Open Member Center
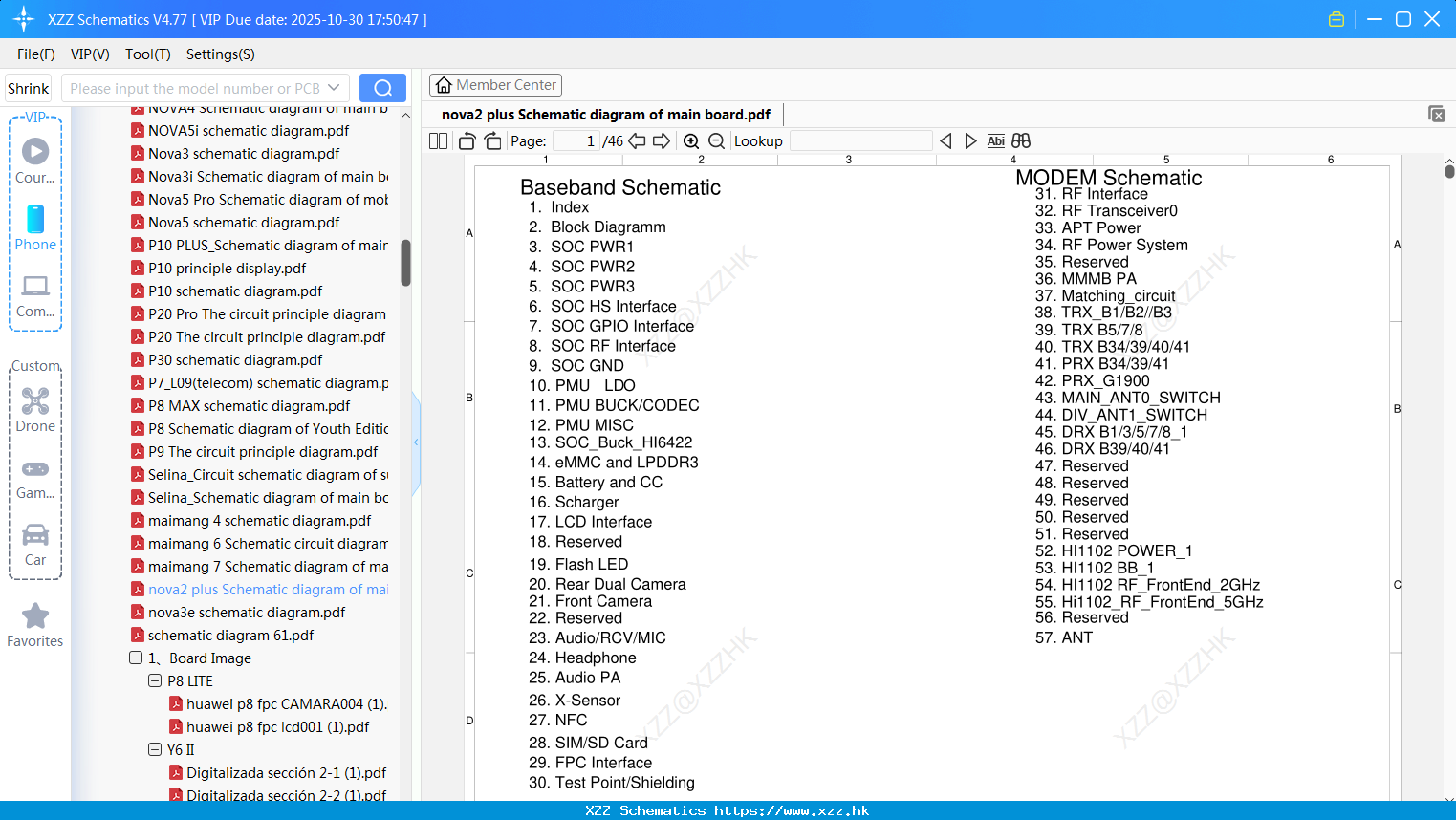1456x820 pixels. tap(495, 85)
